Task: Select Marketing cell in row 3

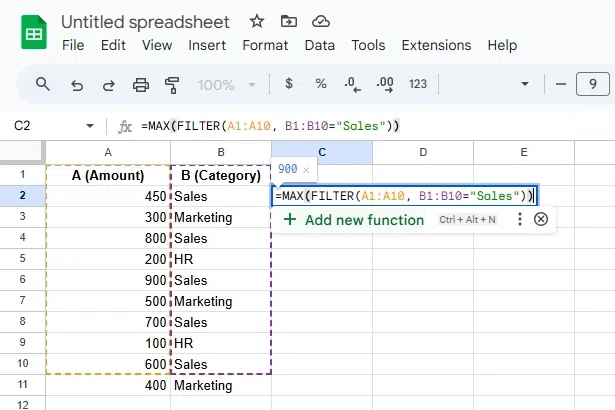Action: pos(221,217)
